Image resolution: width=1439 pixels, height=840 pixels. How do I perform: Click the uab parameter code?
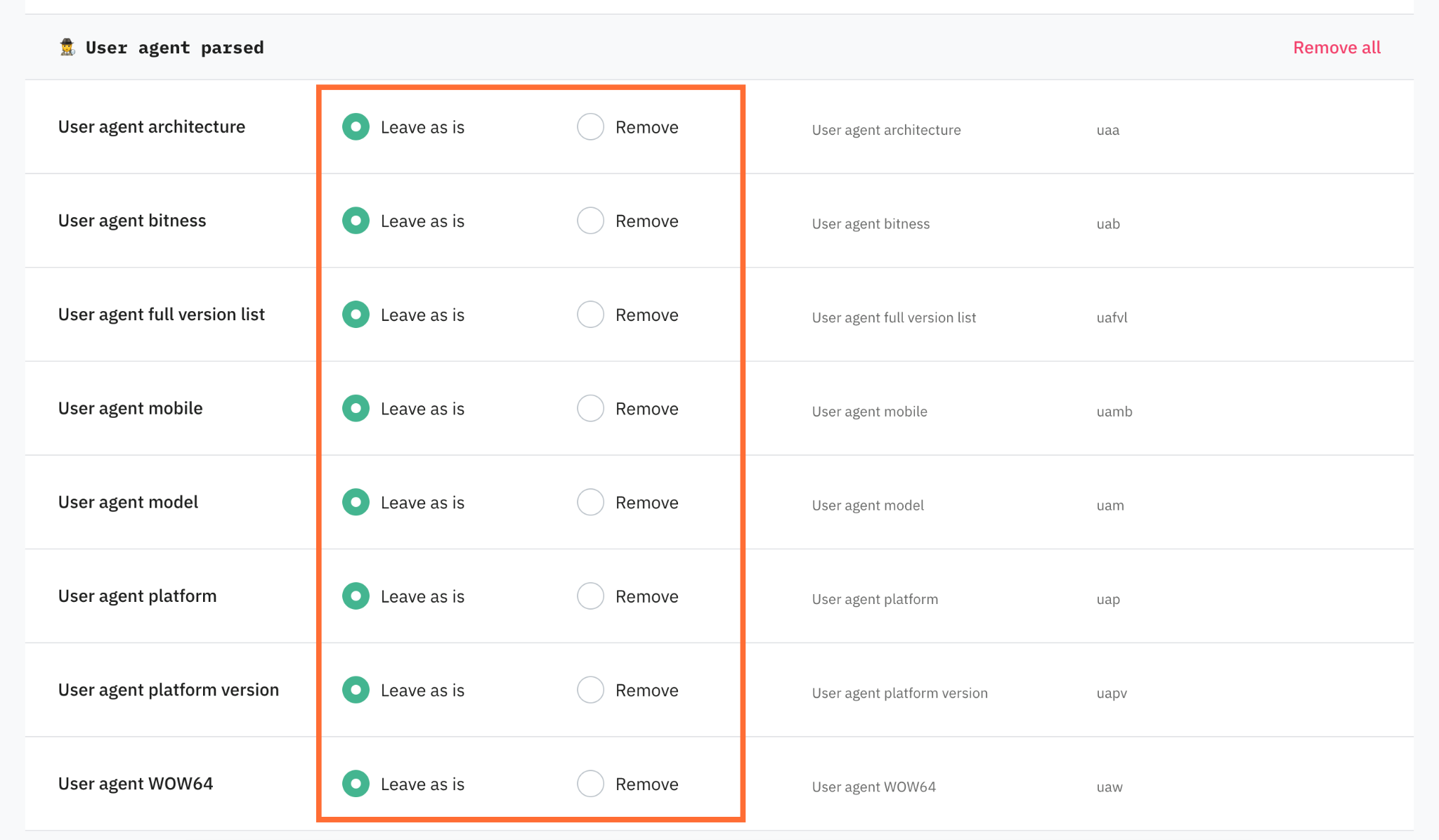[1108, 224]
